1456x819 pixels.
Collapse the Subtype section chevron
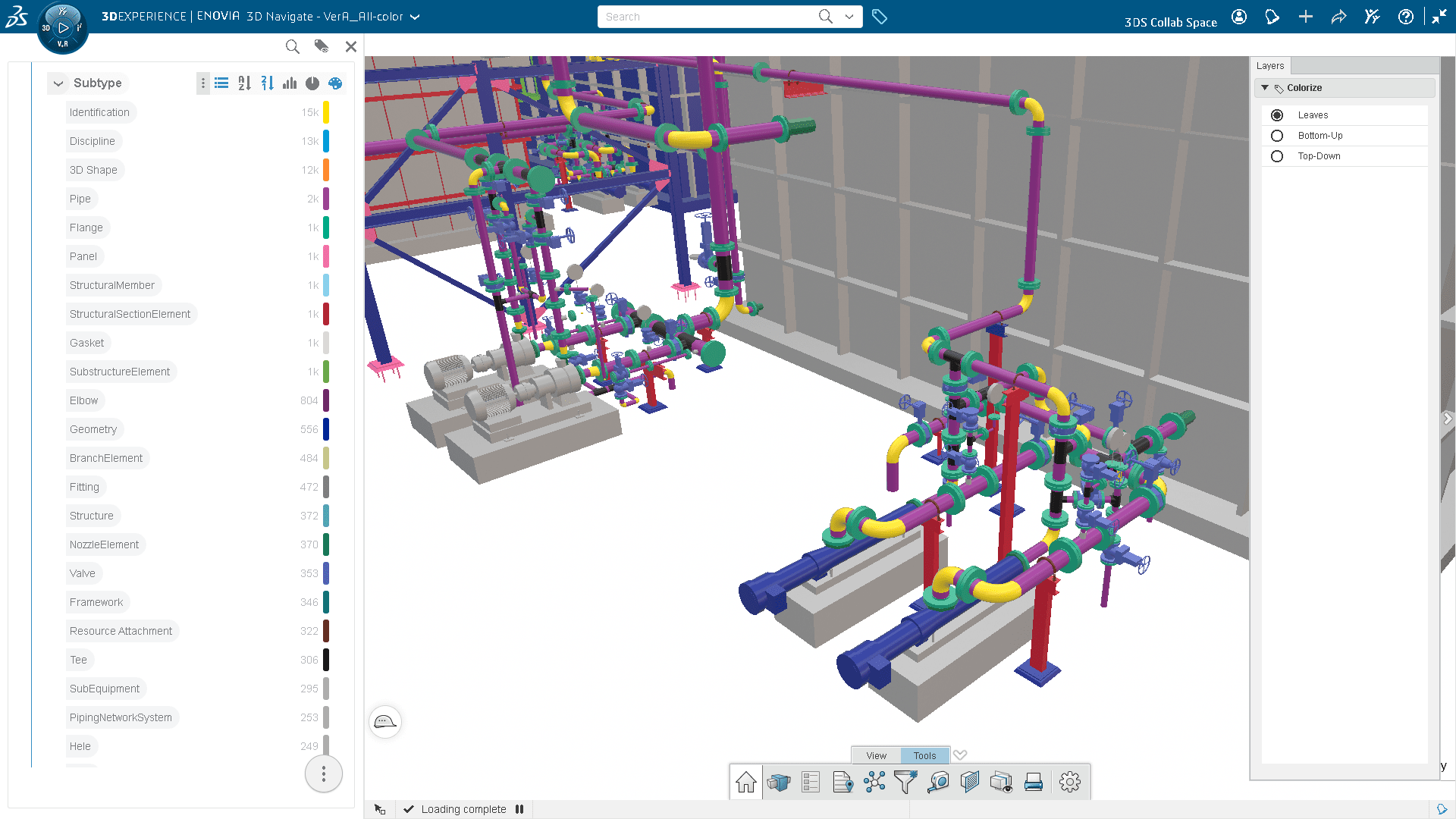coord(58,83)
